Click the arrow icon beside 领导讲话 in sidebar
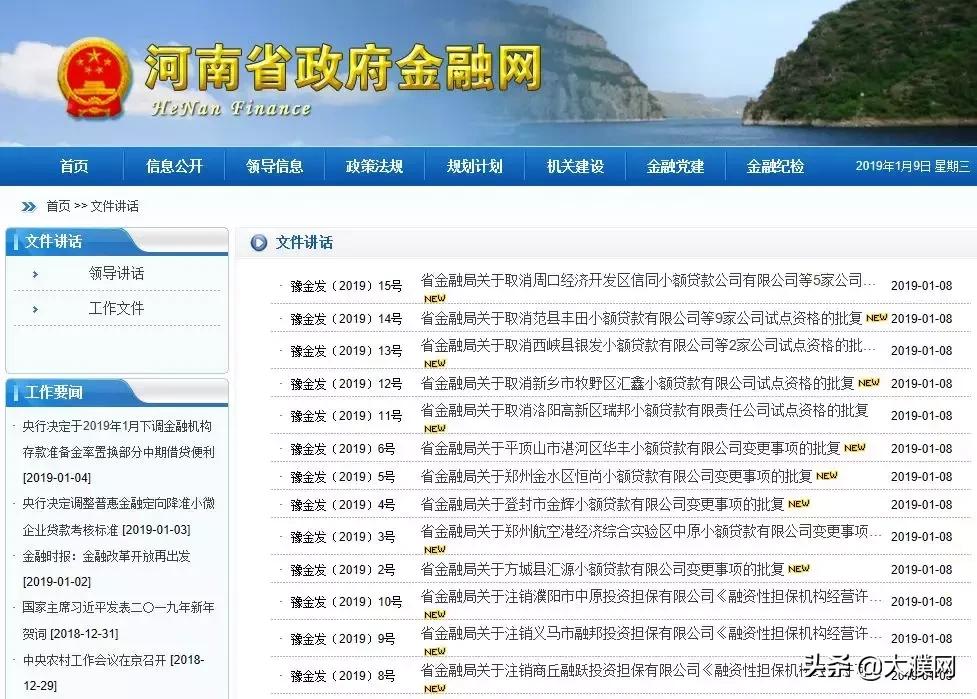The width and height of the screenshot is (977, 699). tap(36, 272)
